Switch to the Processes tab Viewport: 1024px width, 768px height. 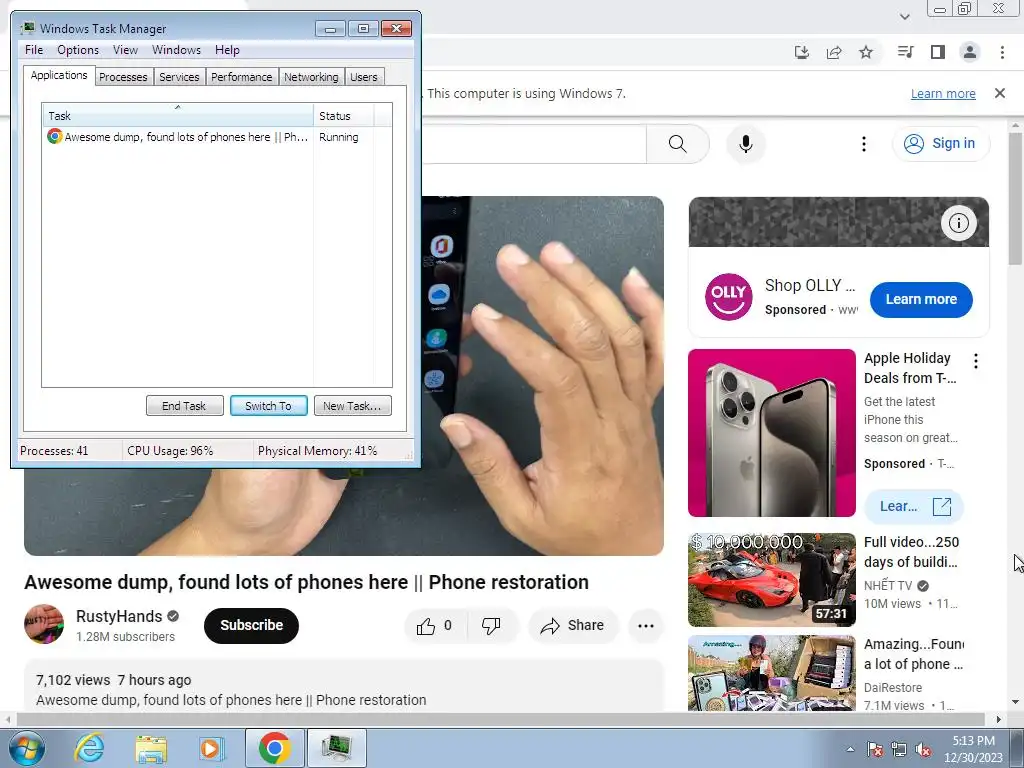[123, 77]
